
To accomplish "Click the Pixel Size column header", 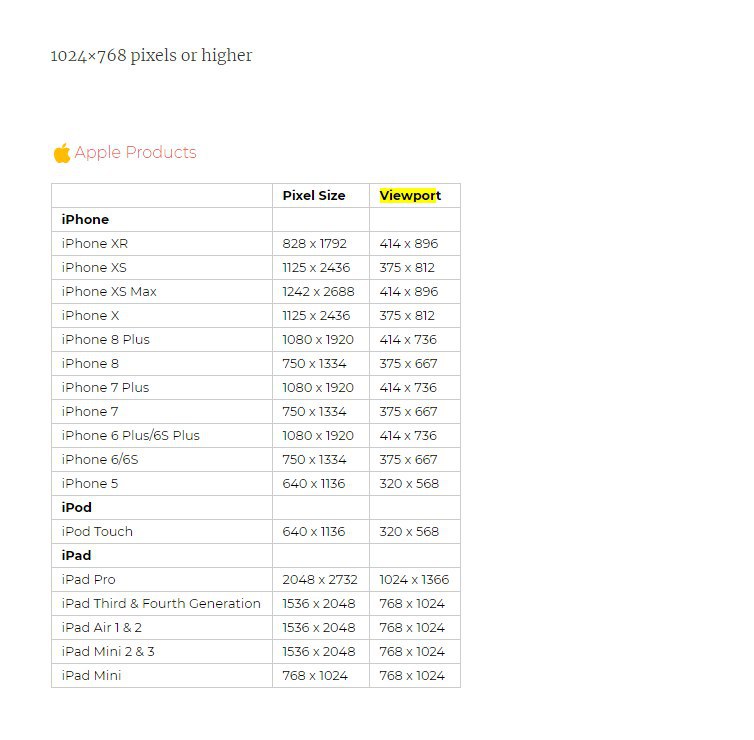I will tap(314, 196).
